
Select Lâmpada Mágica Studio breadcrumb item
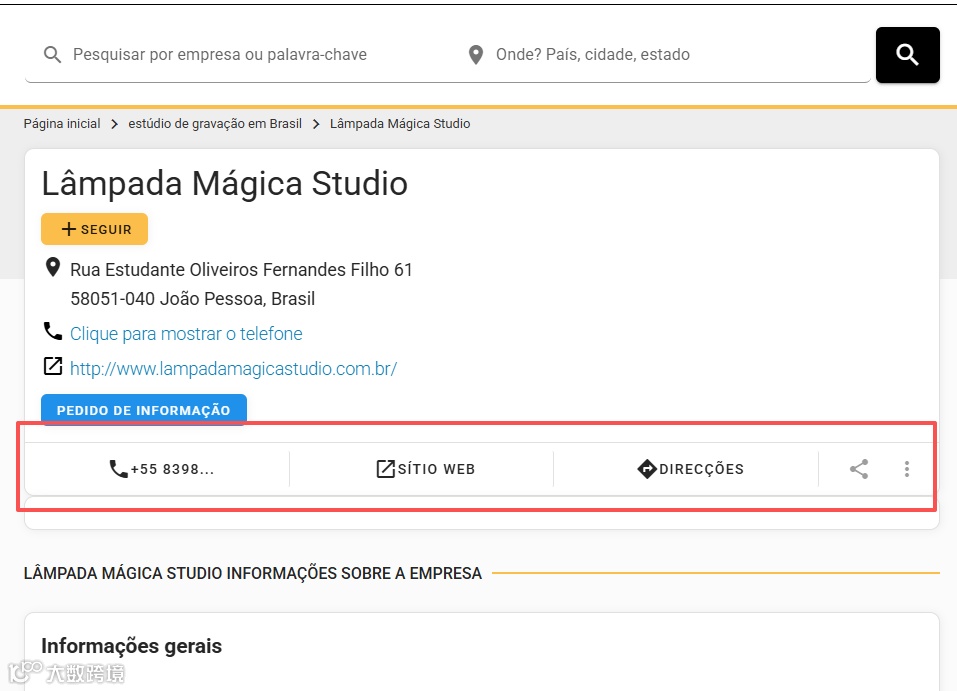(400, 123)
